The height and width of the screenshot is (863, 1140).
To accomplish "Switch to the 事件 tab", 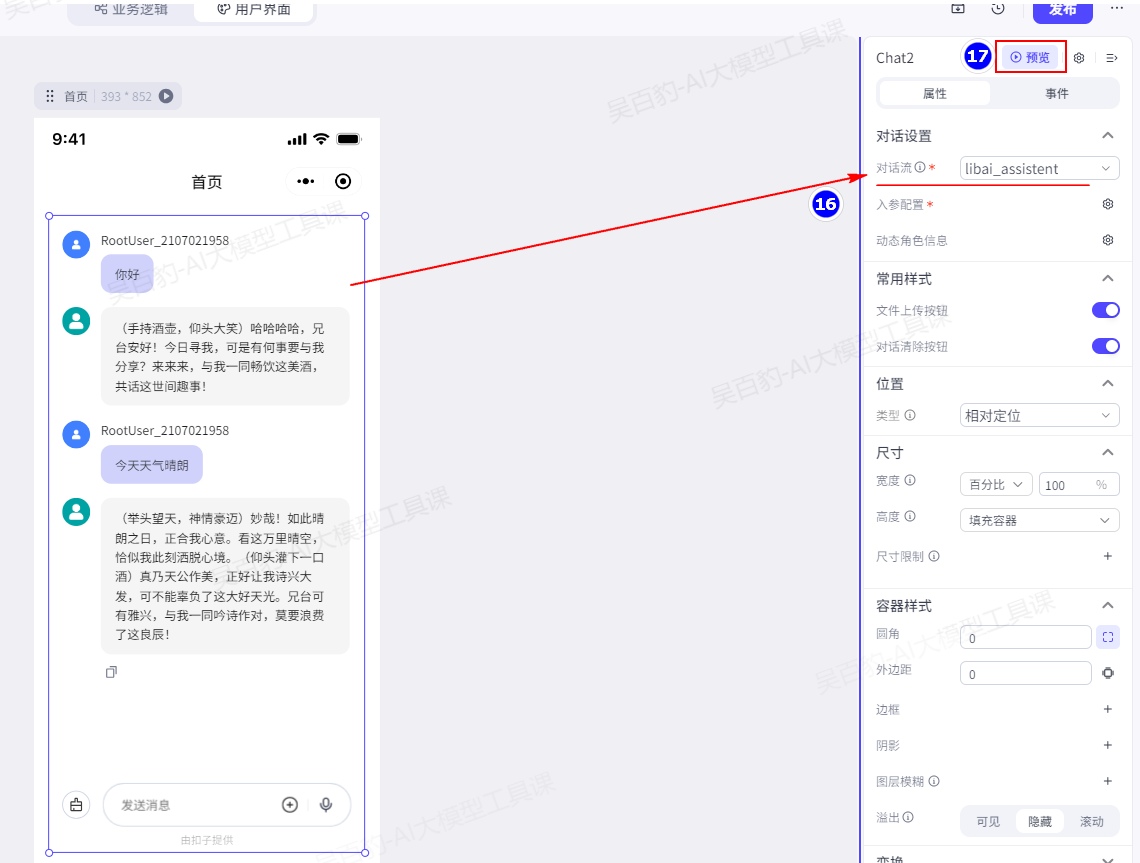I will (x=1057, y=93).
